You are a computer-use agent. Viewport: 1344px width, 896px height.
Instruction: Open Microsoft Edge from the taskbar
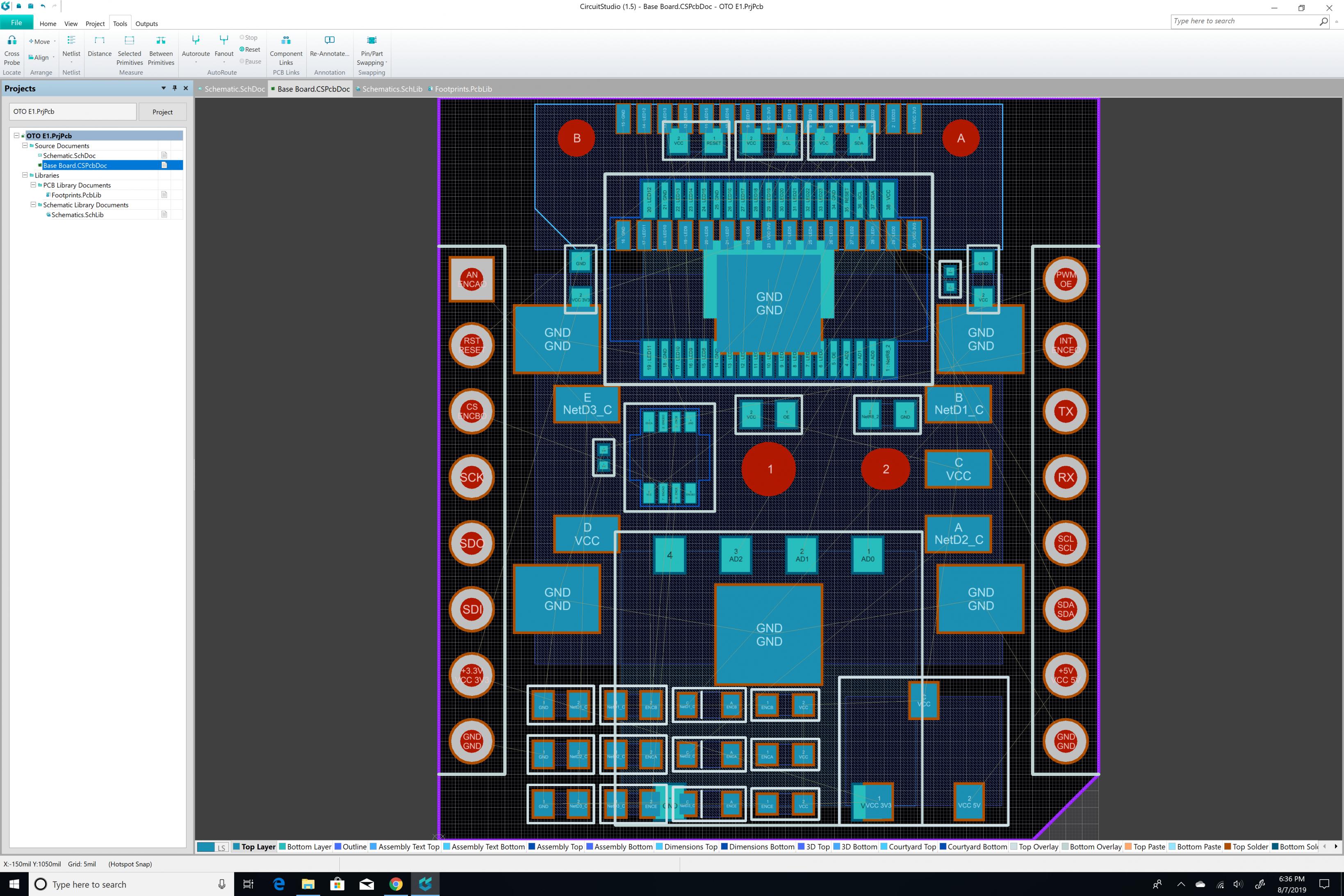coord(279,884)
